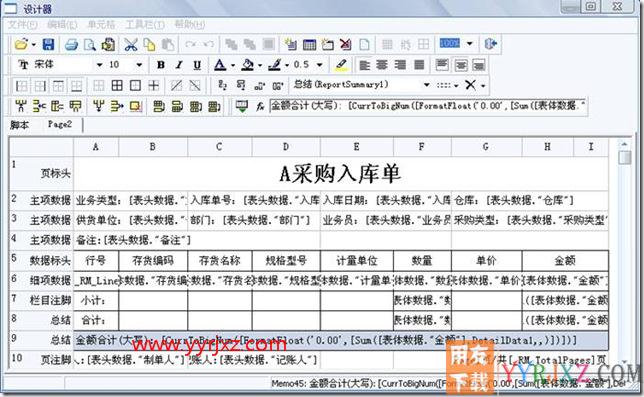Toggle underline formatting
644x397 pixels.
coord(197,65)
